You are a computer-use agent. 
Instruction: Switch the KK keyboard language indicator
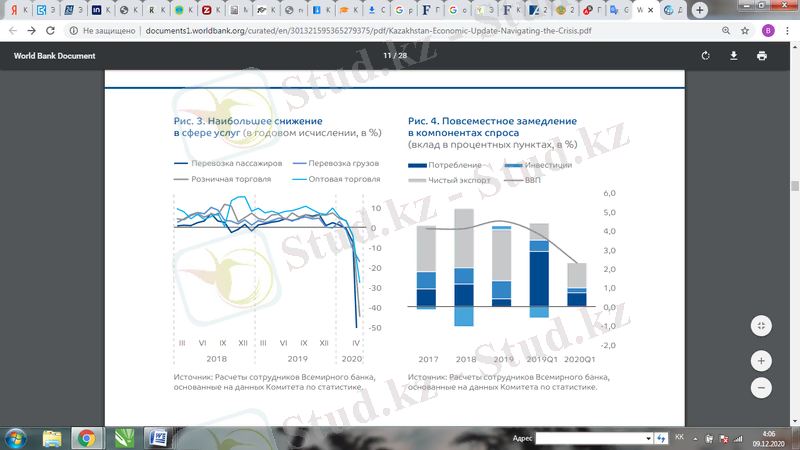679,437
